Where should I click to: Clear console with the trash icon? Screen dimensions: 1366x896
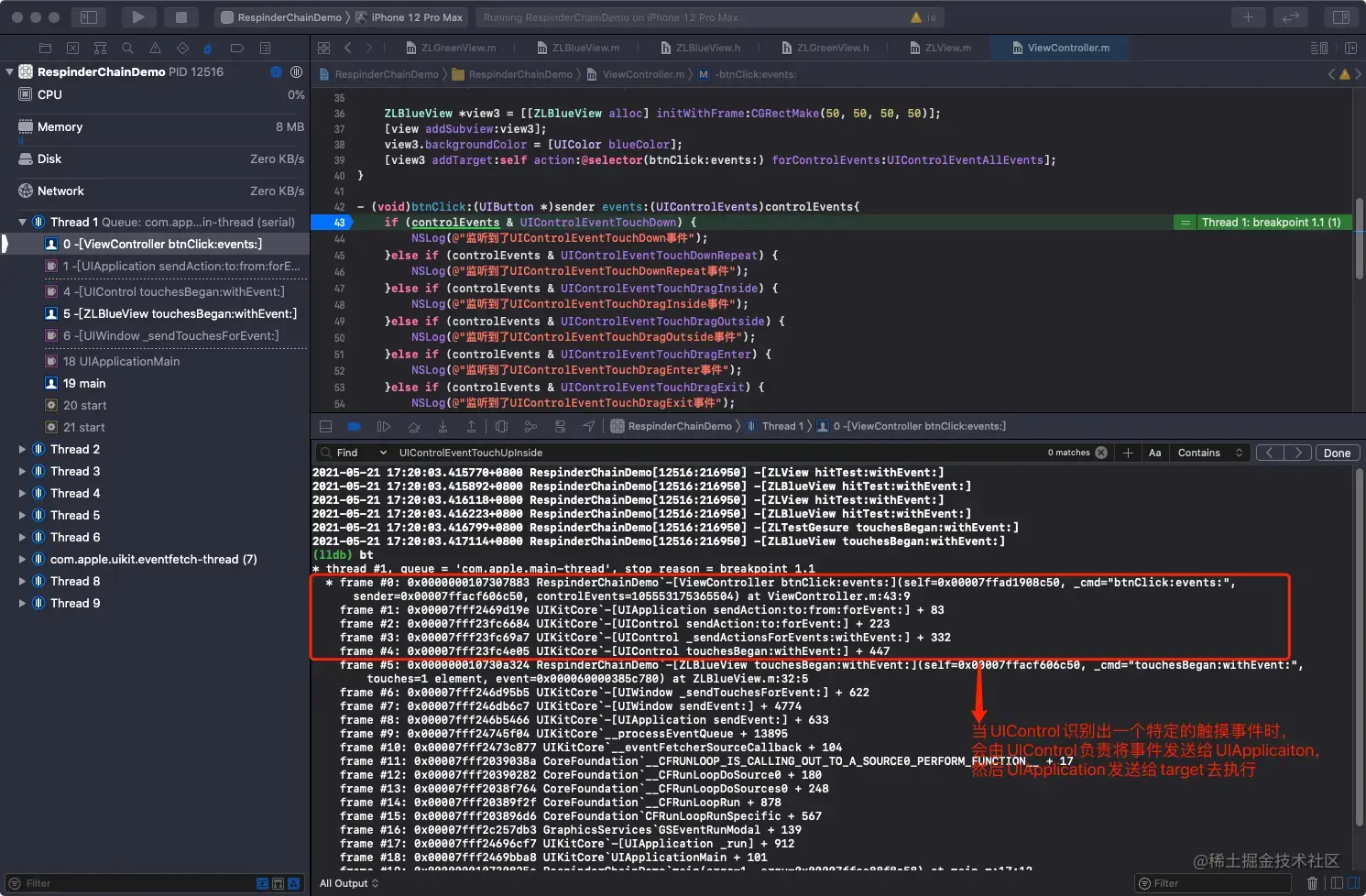[x=1312, y=883]
